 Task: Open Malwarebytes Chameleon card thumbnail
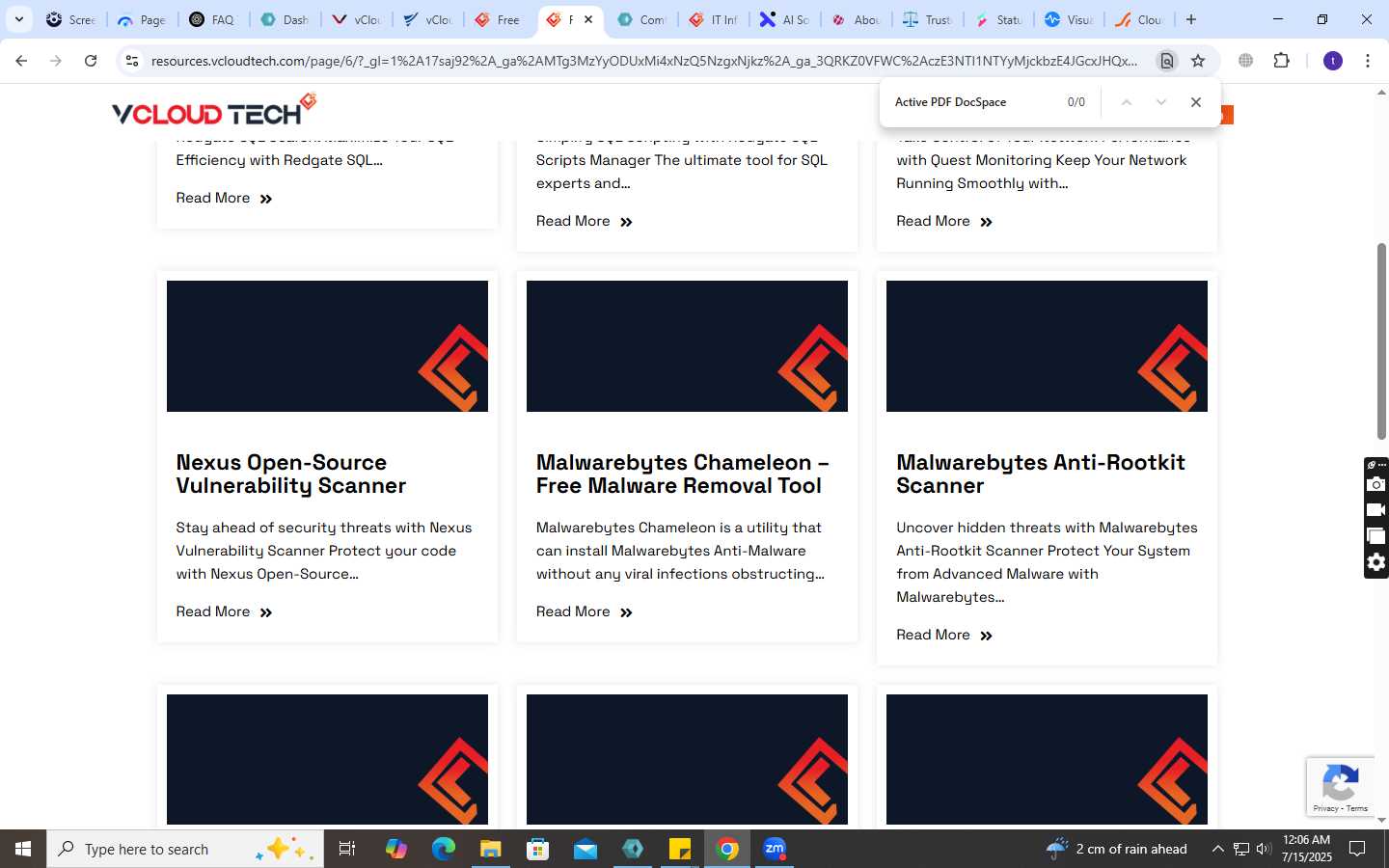pyautogui.click(x=687, y=346)
